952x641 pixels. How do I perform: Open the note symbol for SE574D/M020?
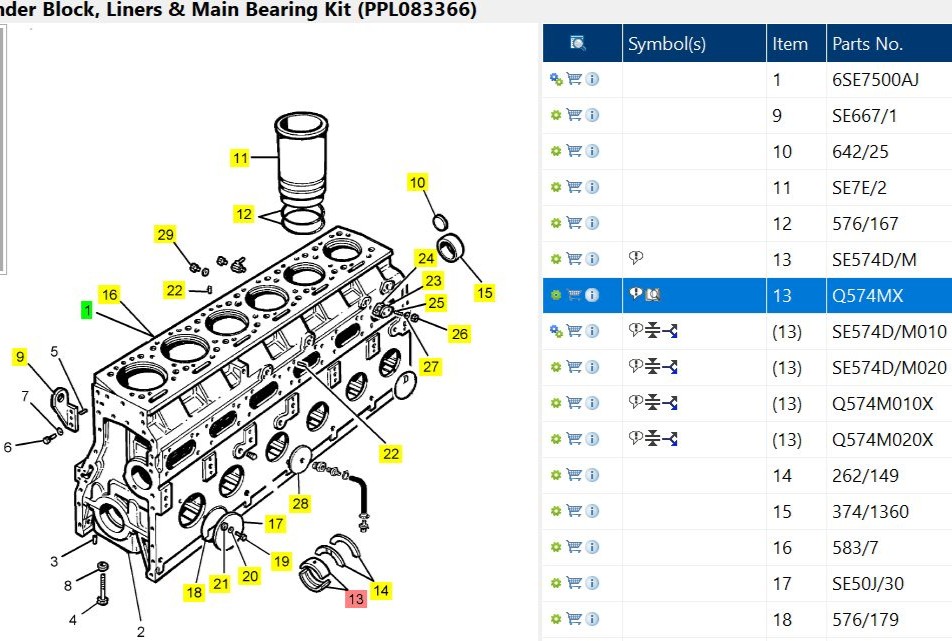(x=636, y=366)
